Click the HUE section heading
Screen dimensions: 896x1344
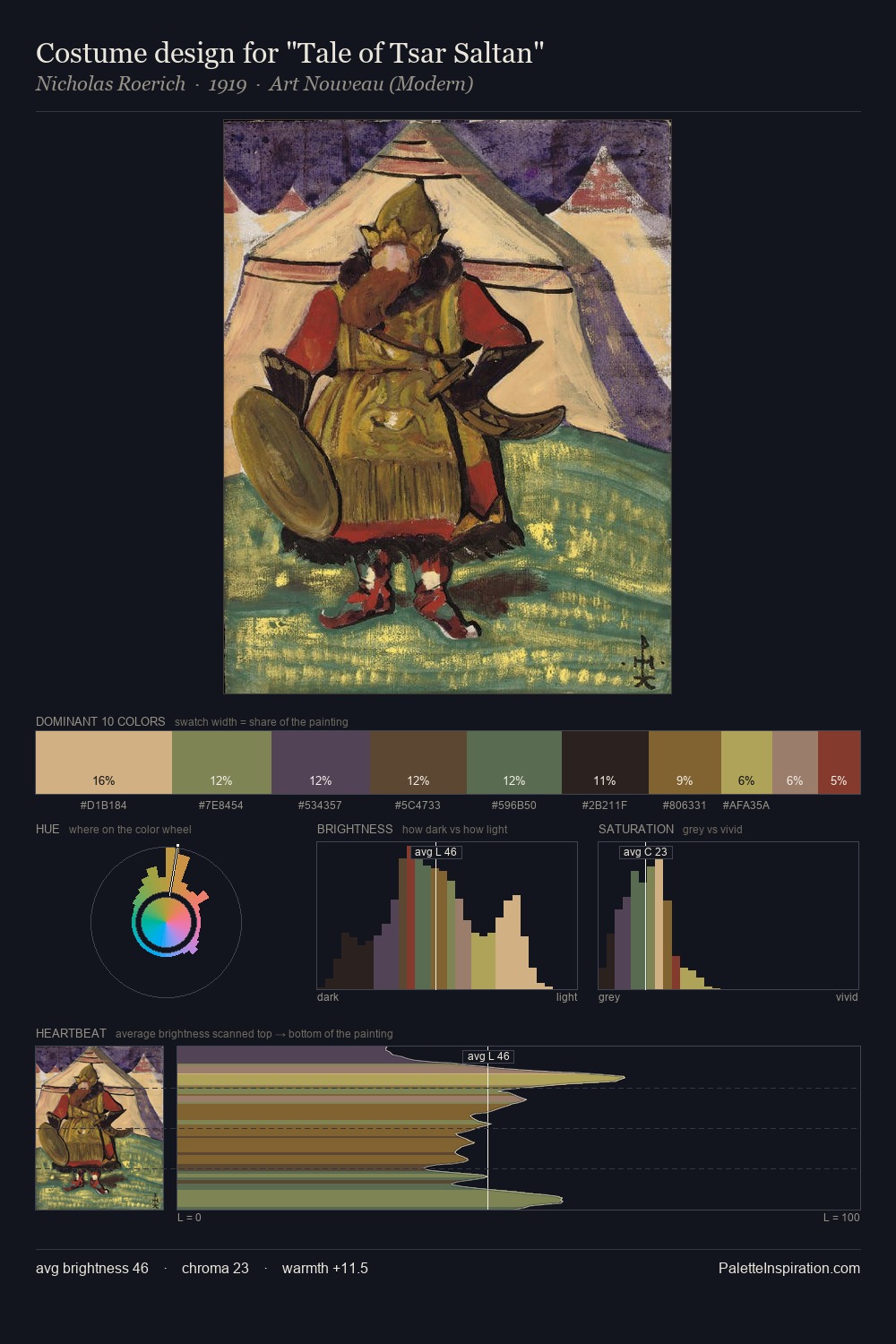(x=47, y=829)
